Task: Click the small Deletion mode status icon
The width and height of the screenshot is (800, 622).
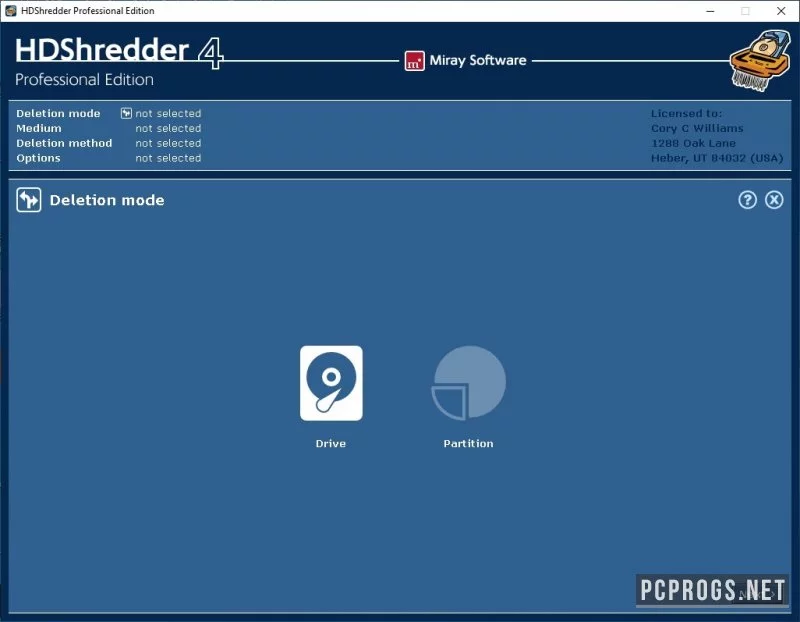Action: (x=126, y=113)
